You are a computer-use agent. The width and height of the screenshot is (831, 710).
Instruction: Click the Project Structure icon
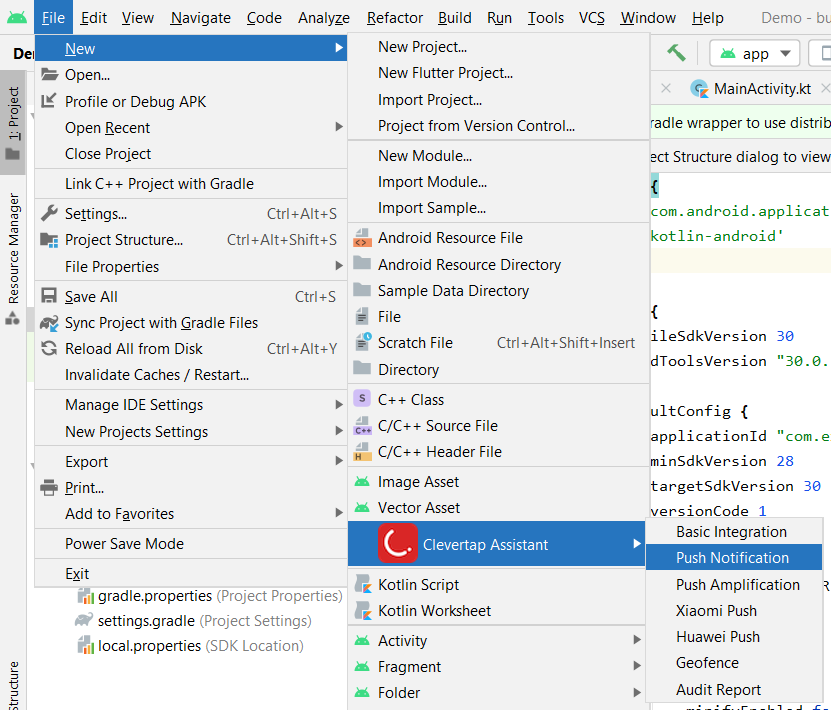(49, 240)
